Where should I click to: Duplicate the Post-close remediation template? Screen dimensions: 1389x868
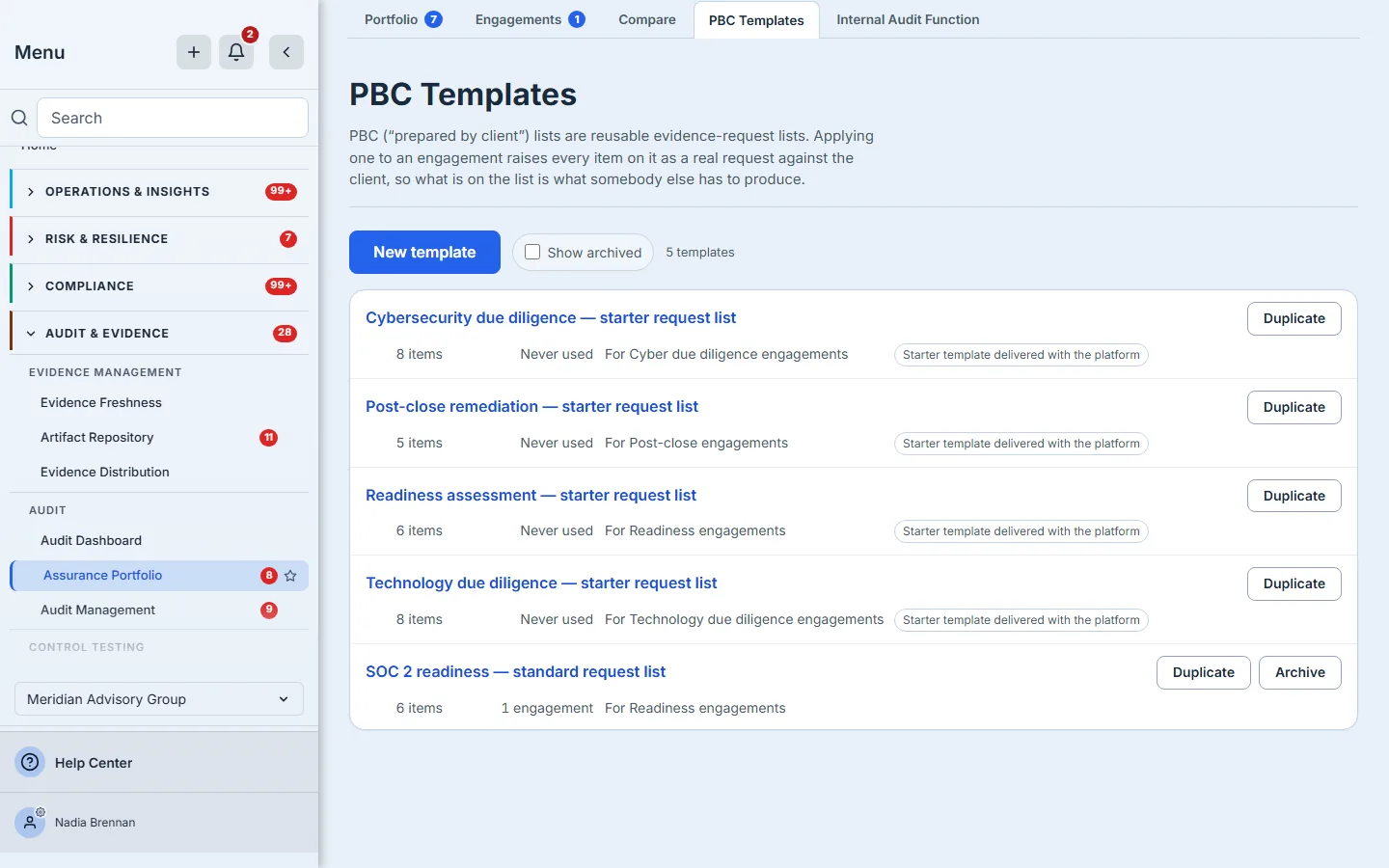pos(1294,407)
